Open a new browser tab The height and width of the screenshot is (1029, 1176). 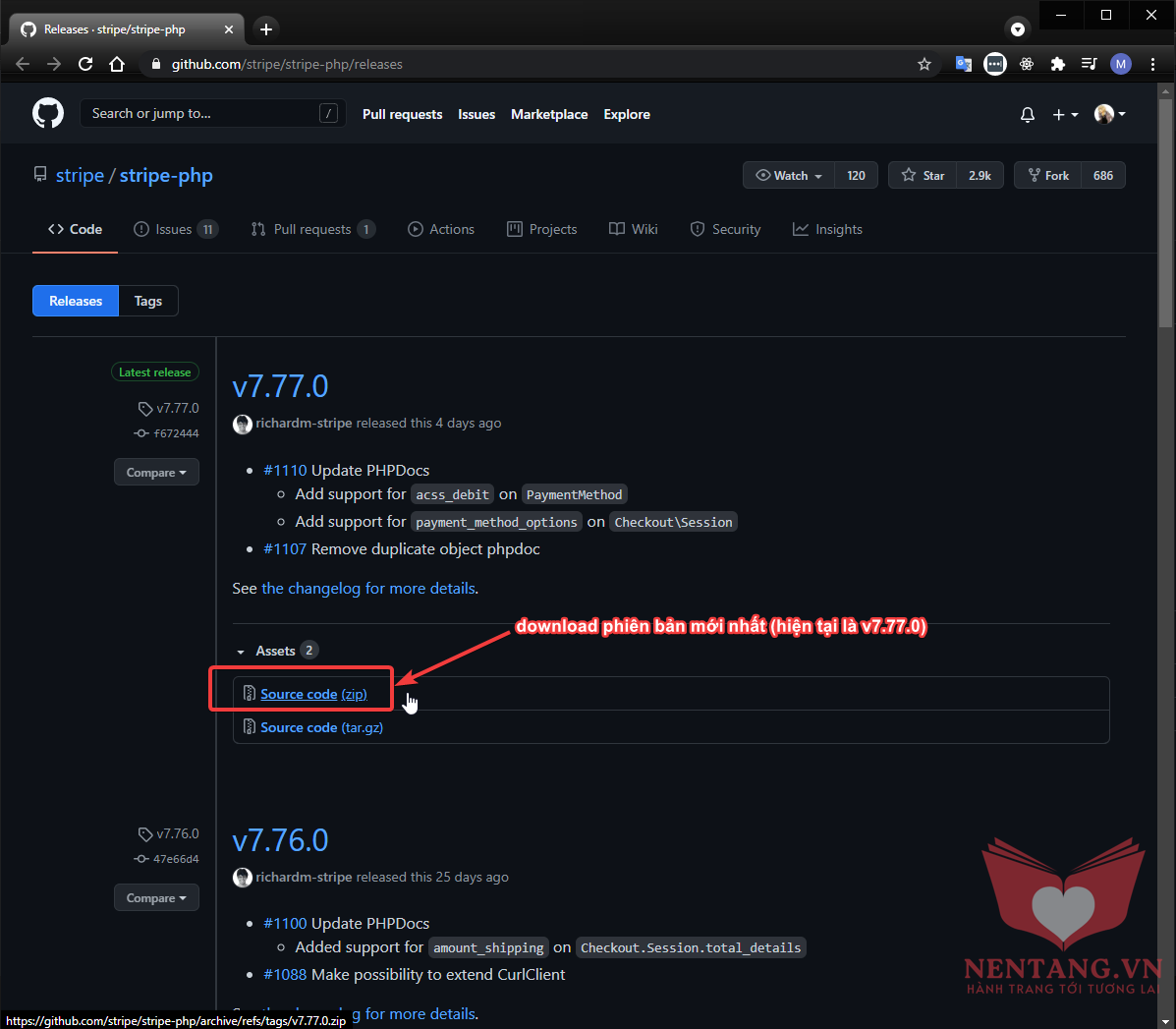click(266, 29)
